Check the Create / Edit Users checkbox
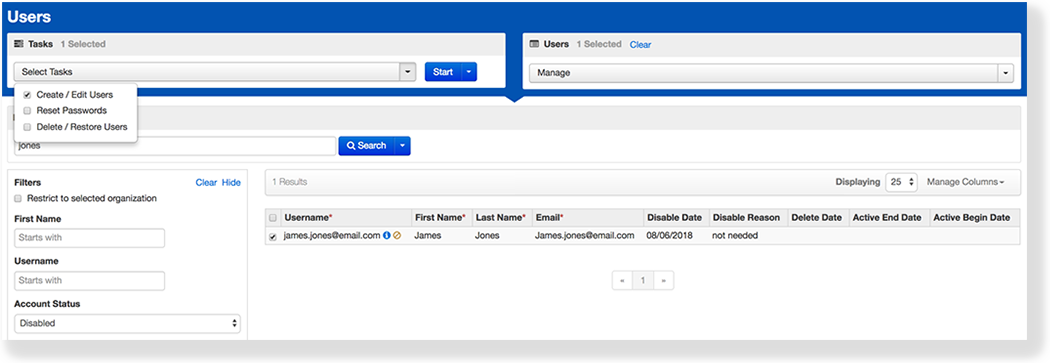The width and height of the screenshot is (1050, 363). pos(27,95)
